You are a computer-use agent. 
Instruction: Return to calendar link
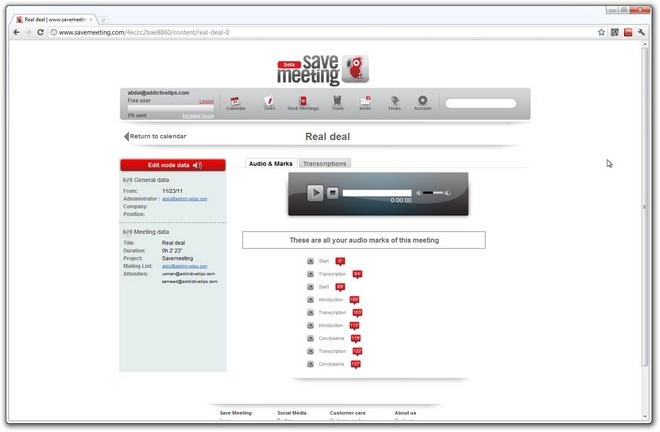(x=155, y=136)
